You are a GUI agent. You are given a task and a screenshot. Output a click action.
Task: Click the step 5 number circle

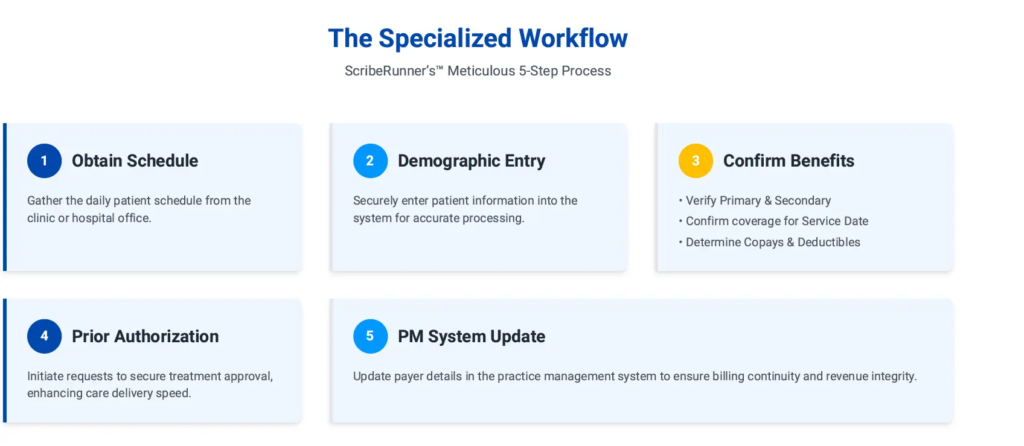click(x=370, y=336)
